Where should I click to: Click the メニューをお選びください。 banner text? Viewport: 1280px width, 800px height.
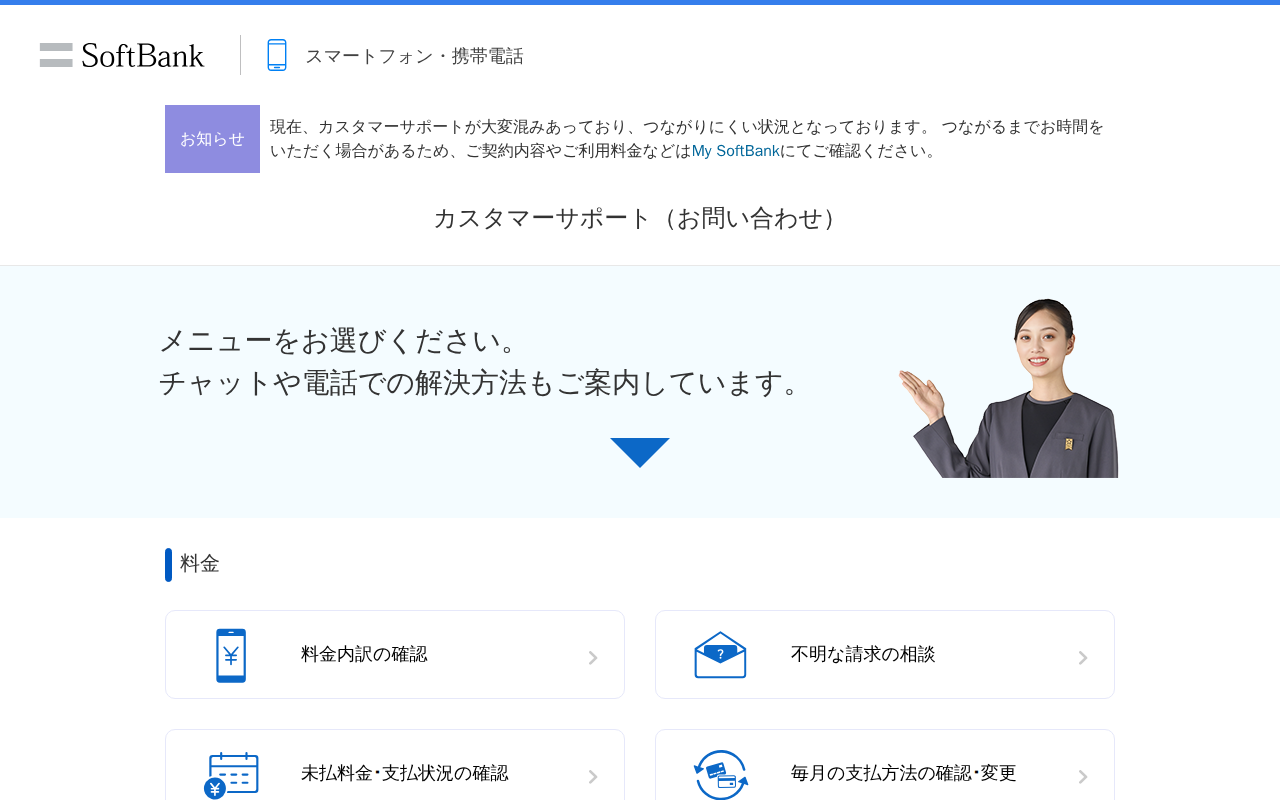tap(343, 341)
